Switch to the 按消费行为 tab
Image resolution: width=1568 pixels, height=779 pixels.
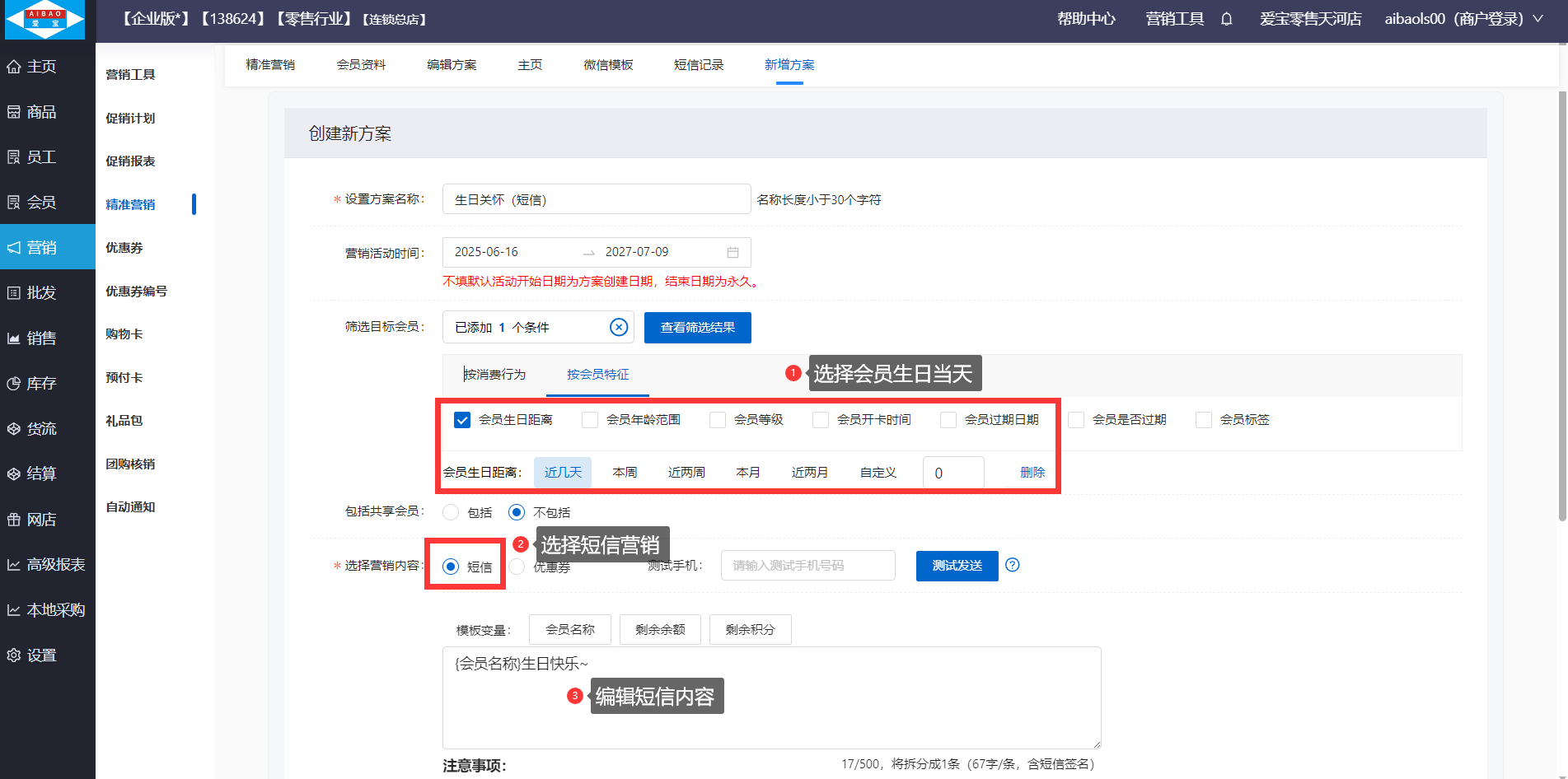494,375
